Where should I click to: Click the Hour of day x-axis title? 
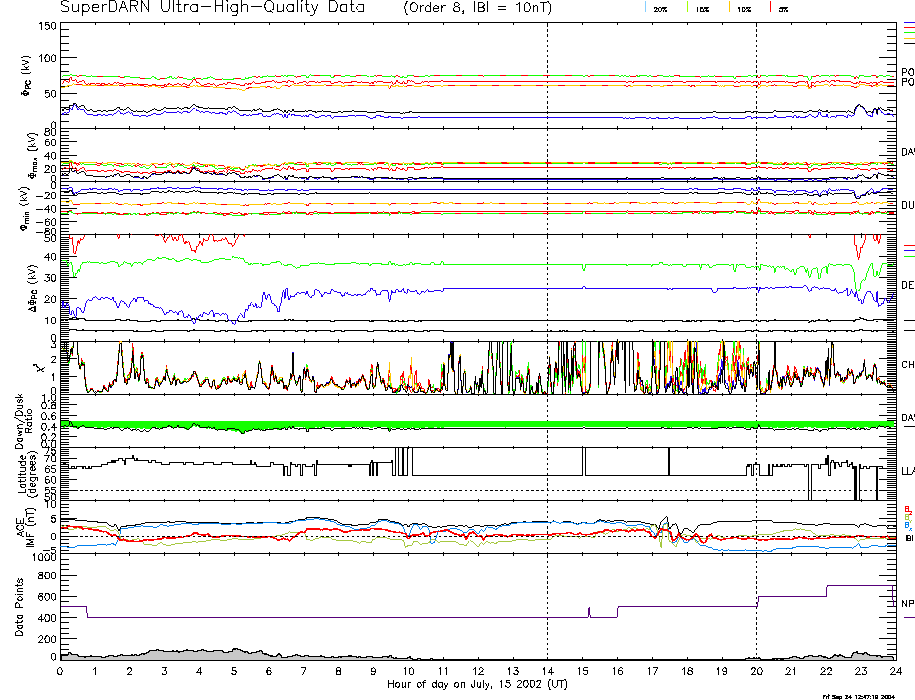pyautogui.click(x=477, y=685)
